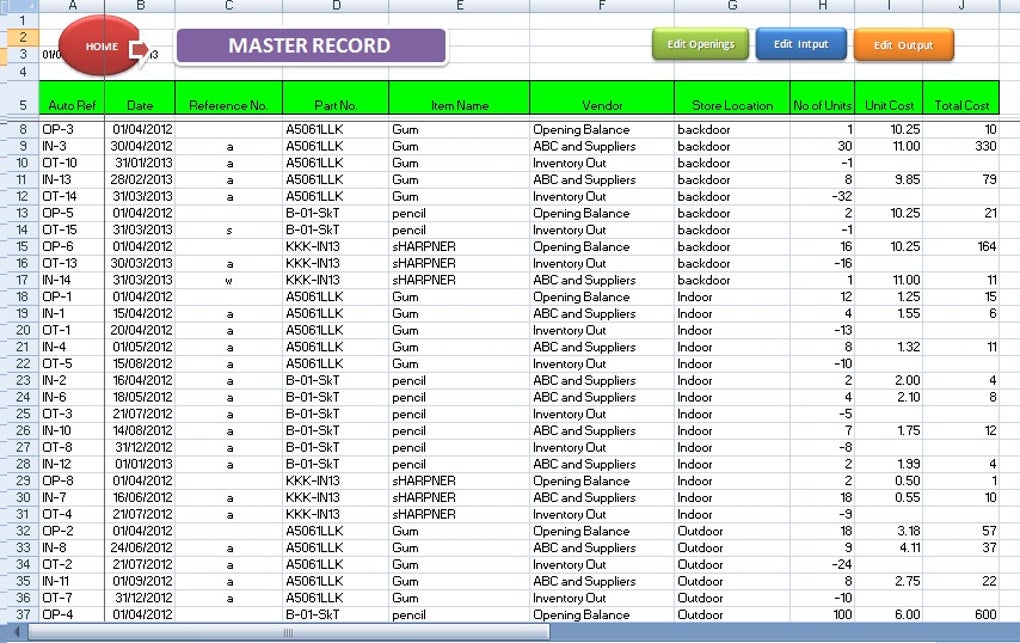Viewport: 1020px width, 643px height.
Task: Select the MASTER RECORD purple banner
Action: pyautogui.click(x=312, y=46)
